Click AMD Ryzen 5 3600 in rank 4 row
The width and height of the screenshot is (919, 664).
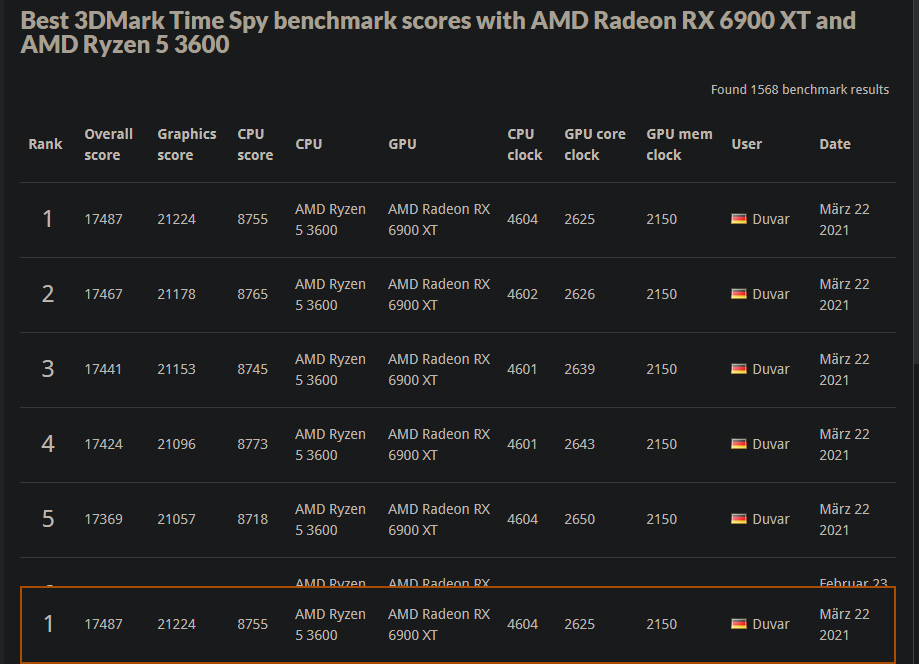tap(330, 444)
